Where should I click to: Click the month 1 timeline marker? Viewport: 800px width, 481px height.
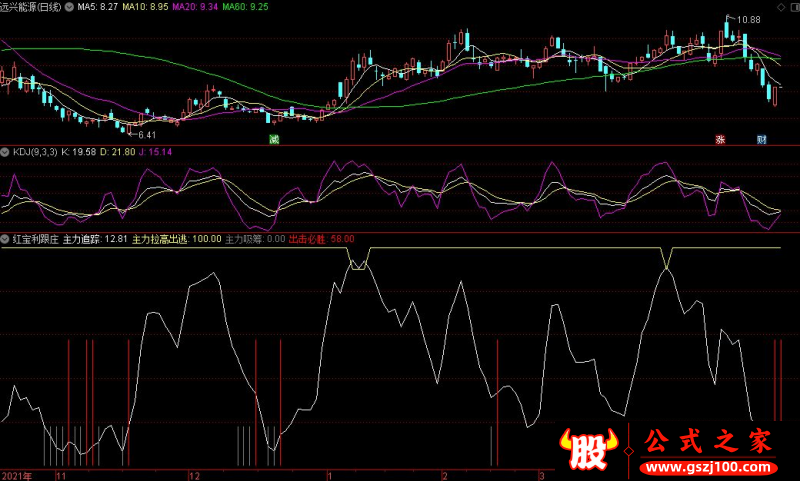click(330, 476)
